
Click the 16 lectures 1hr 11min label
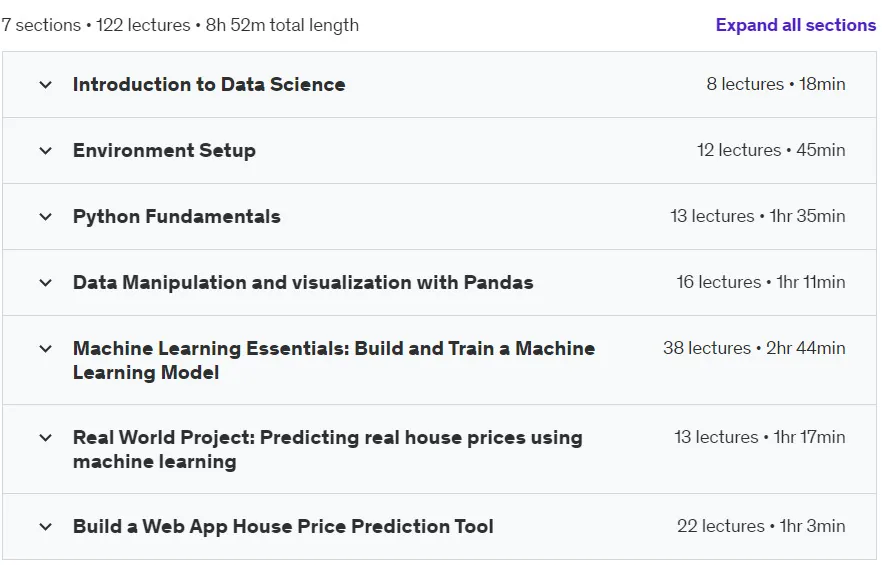[760, 282]
